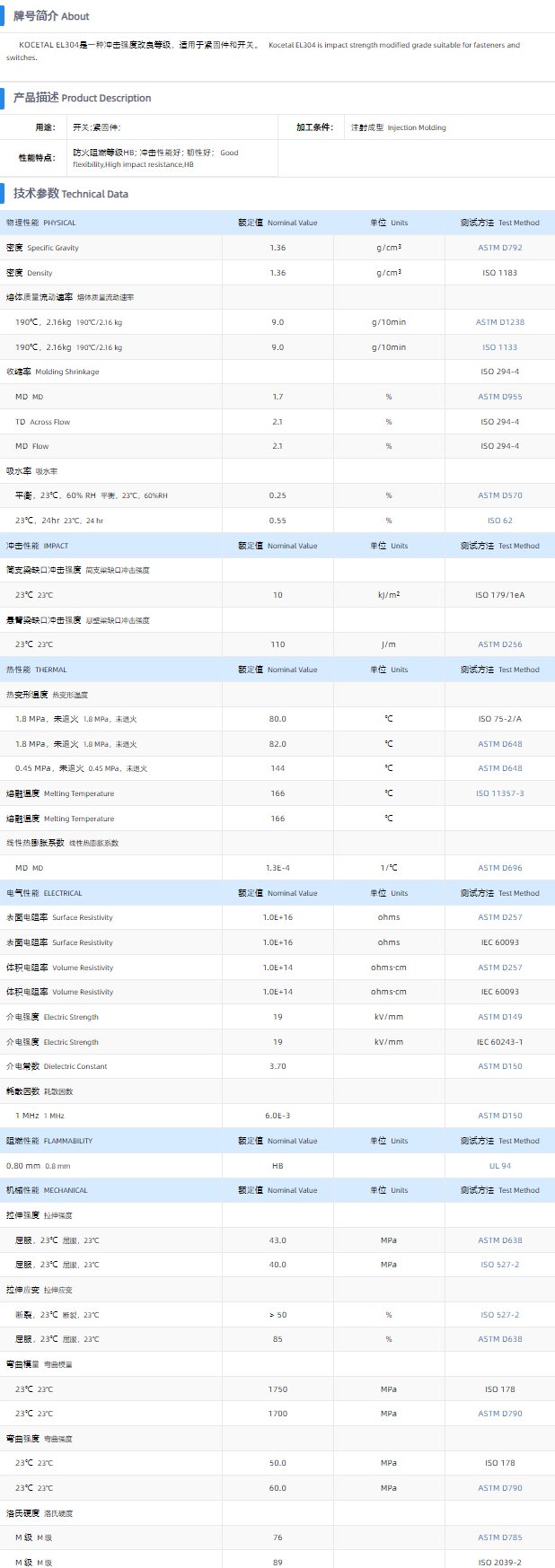Image resolution: width=555 pixels, height=1568 pixels.
Task: Open the ASTM D792 test method link
Action: 499,248
